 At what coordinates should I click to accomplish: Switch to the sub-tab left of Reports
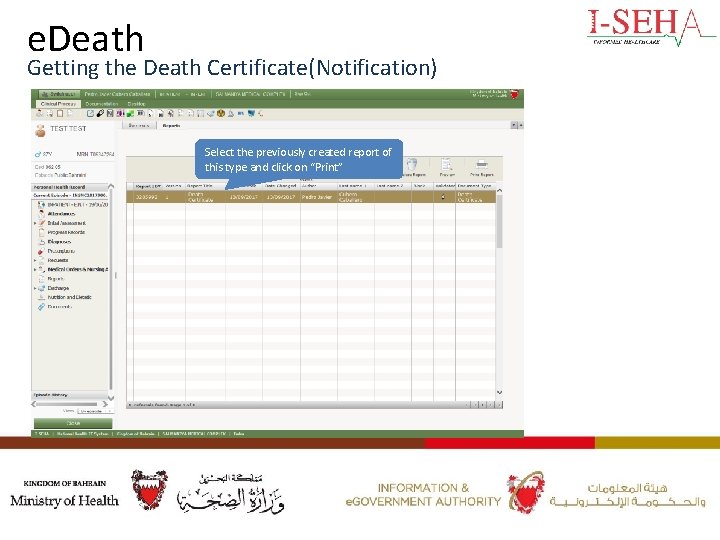tap(139, 125)
